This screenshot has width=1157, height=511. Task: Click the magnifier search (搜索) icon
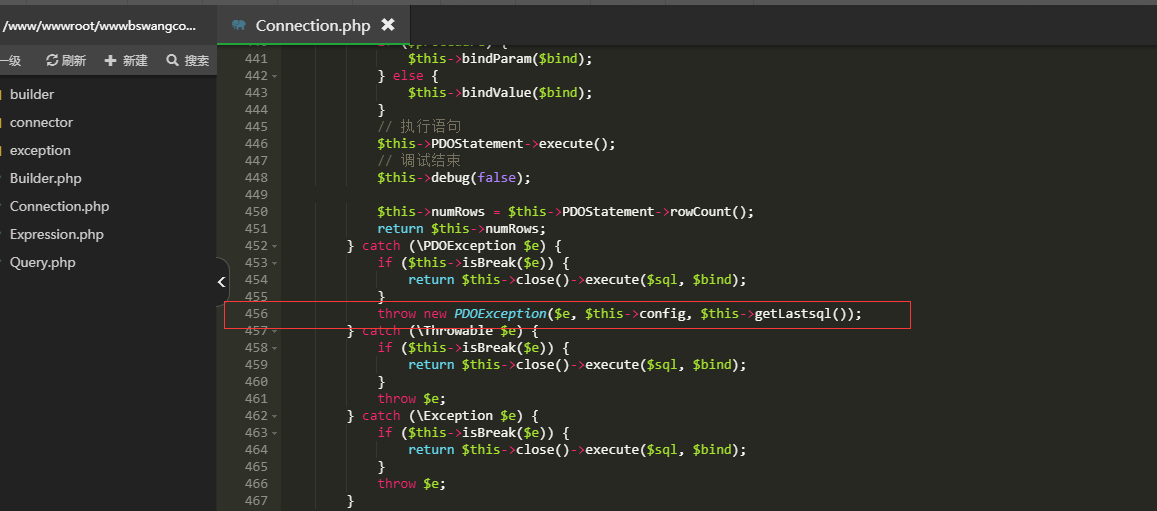pyautogui.click(x=172, y=61)
